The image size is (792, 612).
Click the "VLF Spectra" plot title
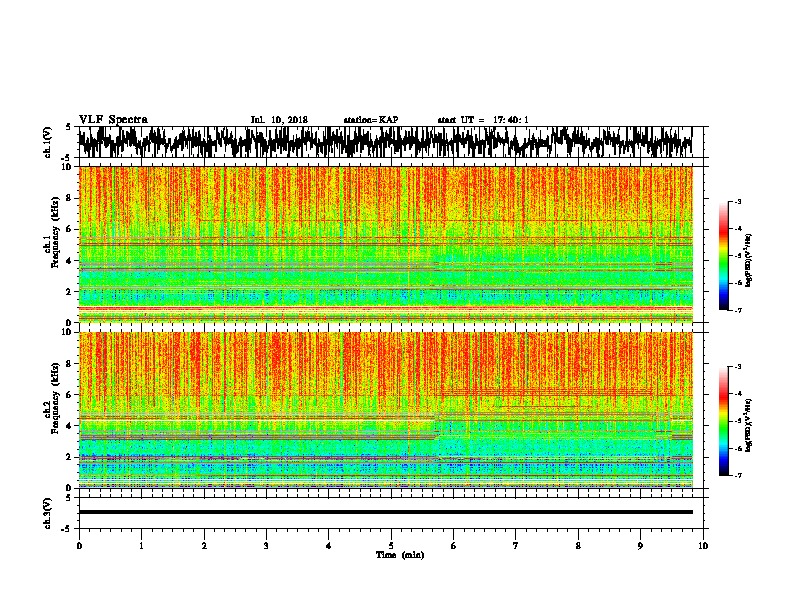tap(113, 120)
